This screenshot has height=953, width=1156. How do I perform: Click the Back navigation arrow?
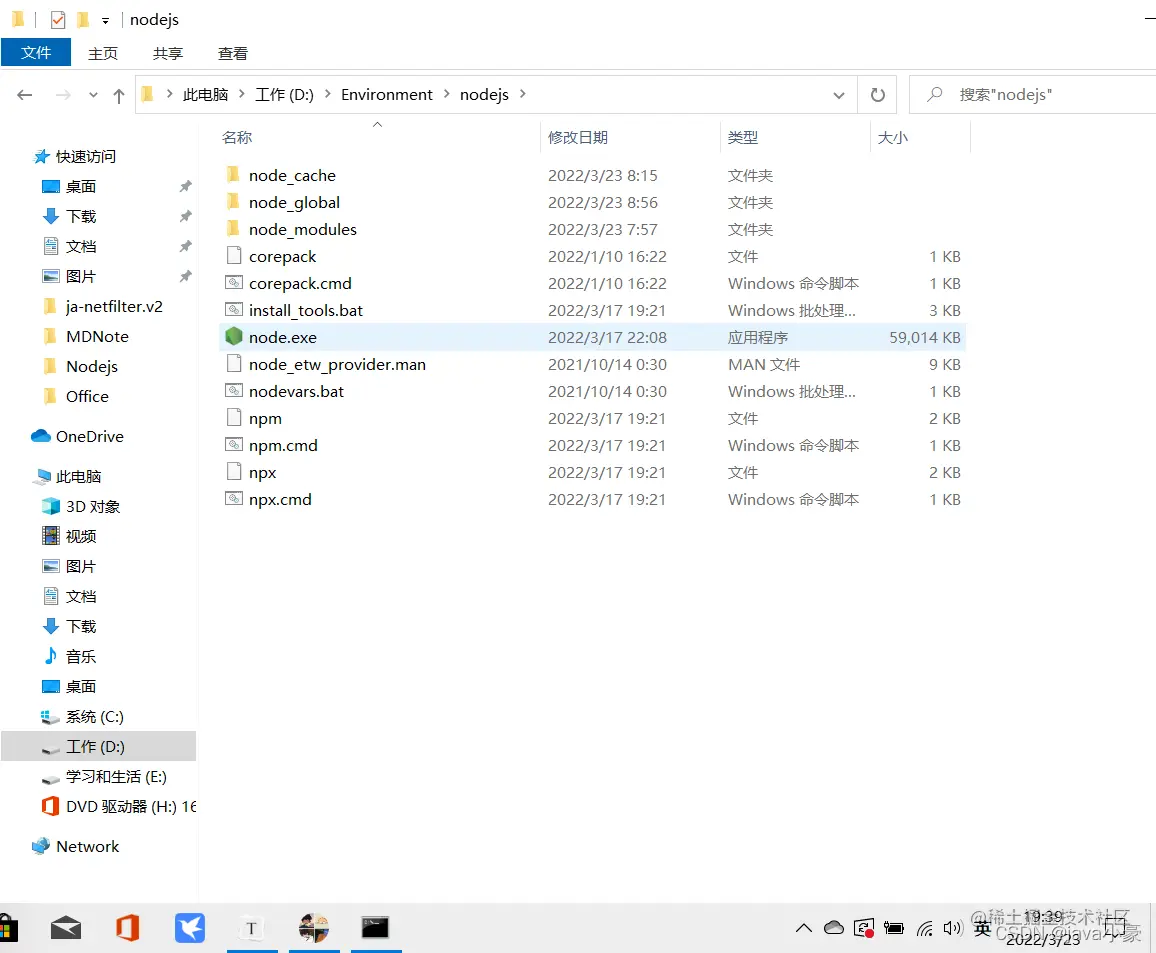click(x=25, y=95)
